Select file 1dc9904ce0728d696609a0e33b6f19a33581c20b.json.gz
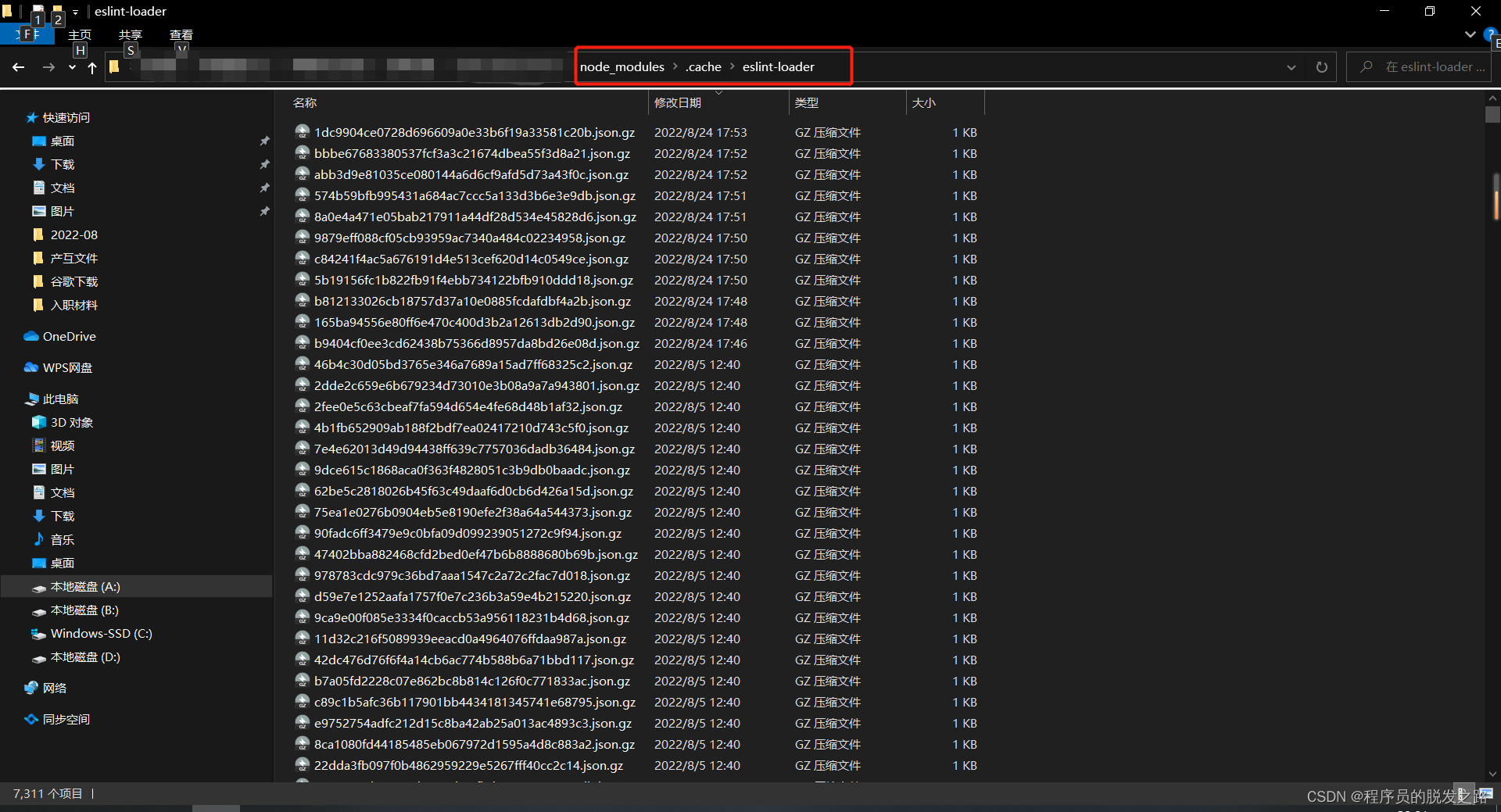1501x812 pixels. point(475,132)
